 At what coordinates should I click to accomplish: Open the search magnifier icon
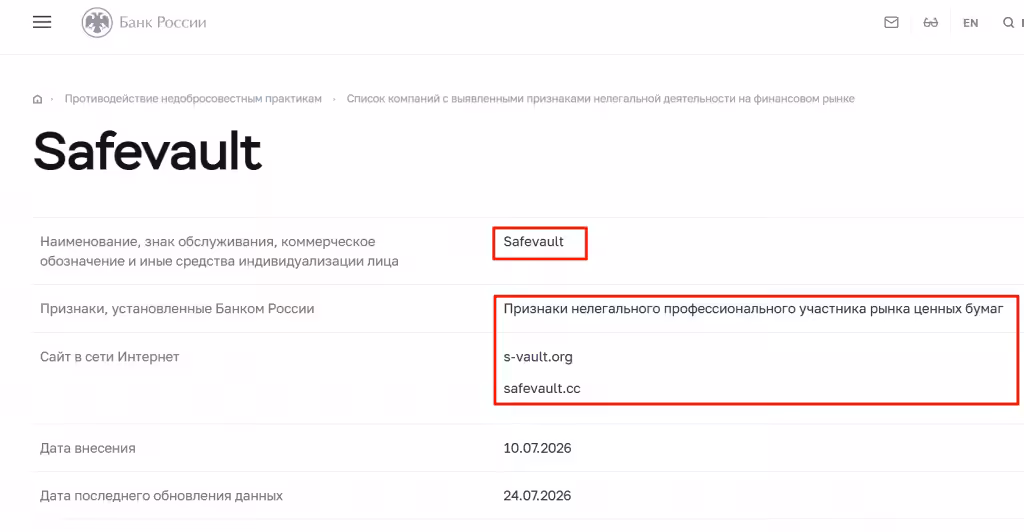(x=1008, y=23)
